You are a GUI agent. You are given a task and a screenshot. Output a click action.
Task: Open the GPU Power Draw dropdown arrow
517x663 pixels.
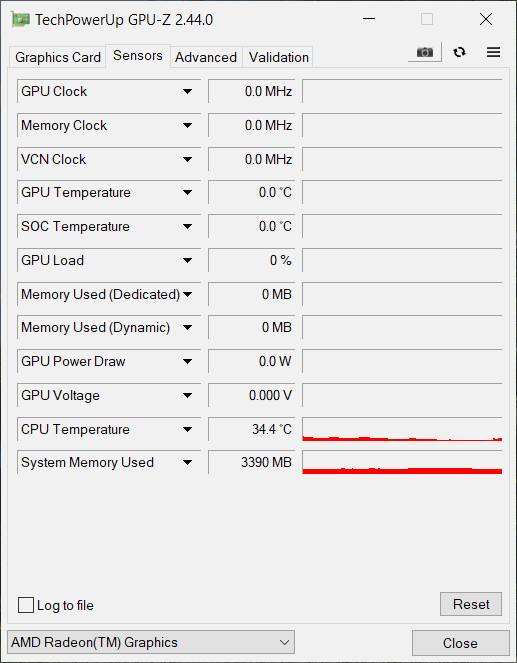(x=188, y=362)
